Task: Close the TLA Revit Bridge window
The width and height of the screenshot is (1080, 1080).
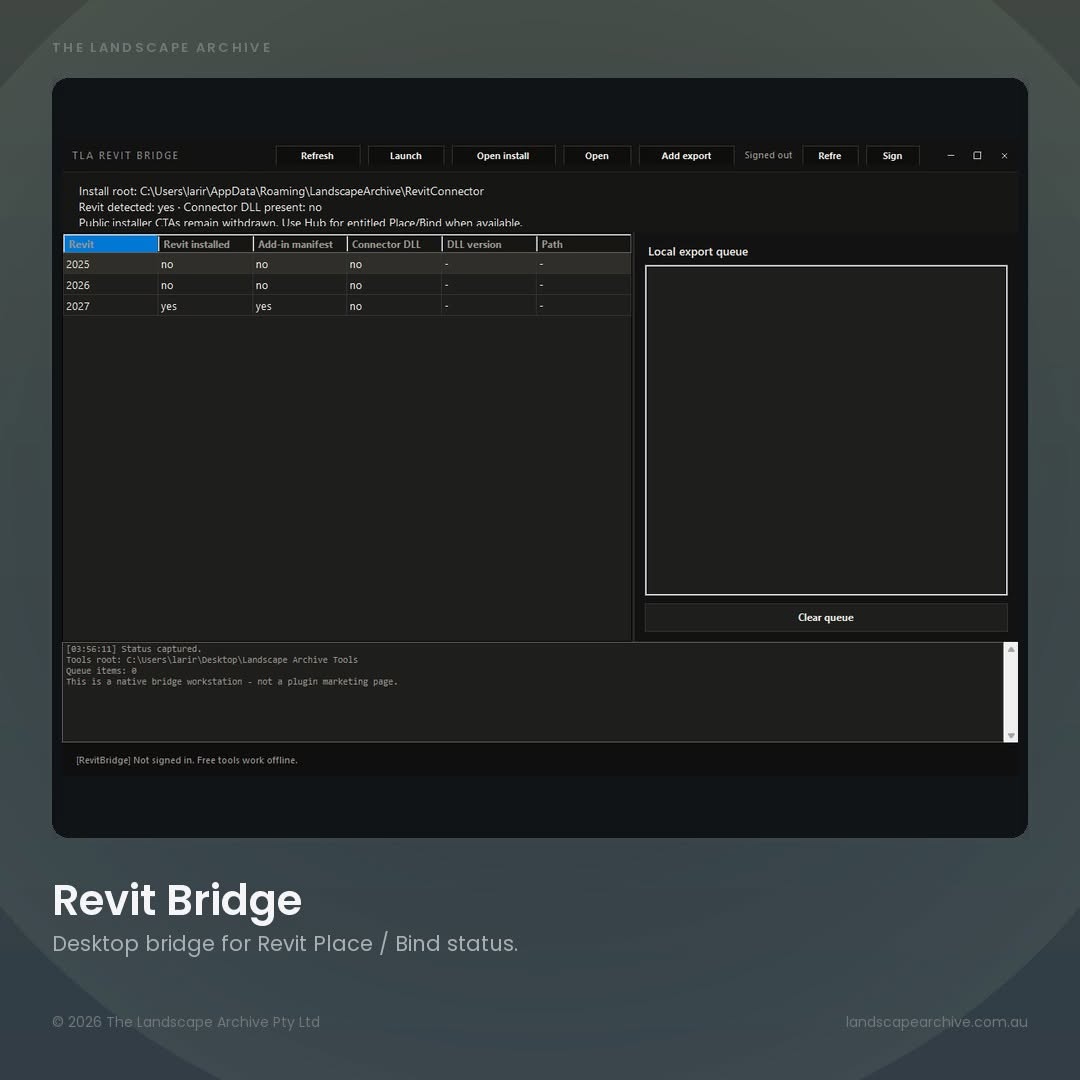Action: click(x=1004, y=156)
